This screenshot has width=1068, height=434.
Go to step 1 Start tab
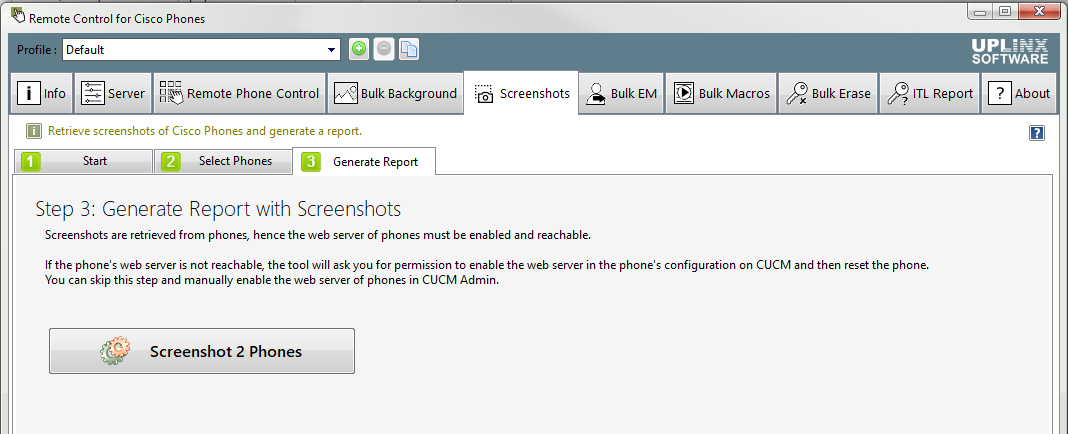[x=82, y=161]
